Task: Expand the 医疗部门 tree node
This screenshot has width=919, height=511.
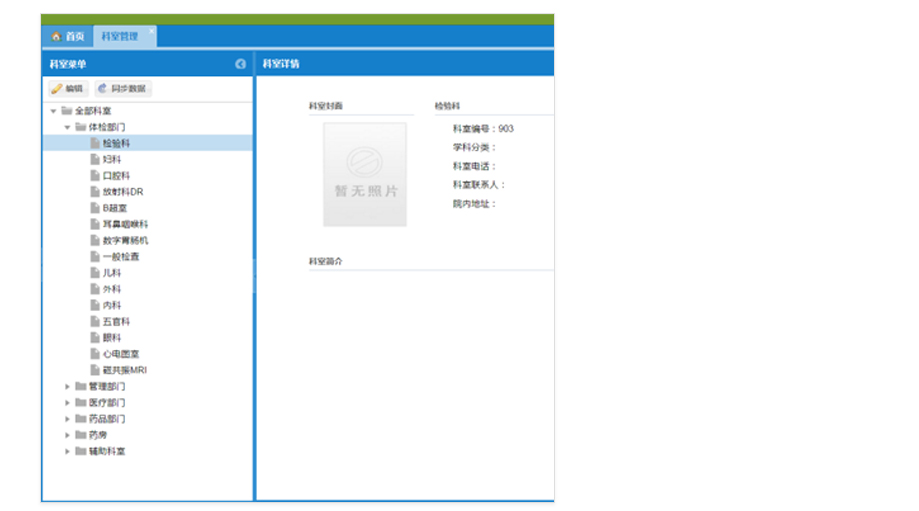Action: (68, 403)
